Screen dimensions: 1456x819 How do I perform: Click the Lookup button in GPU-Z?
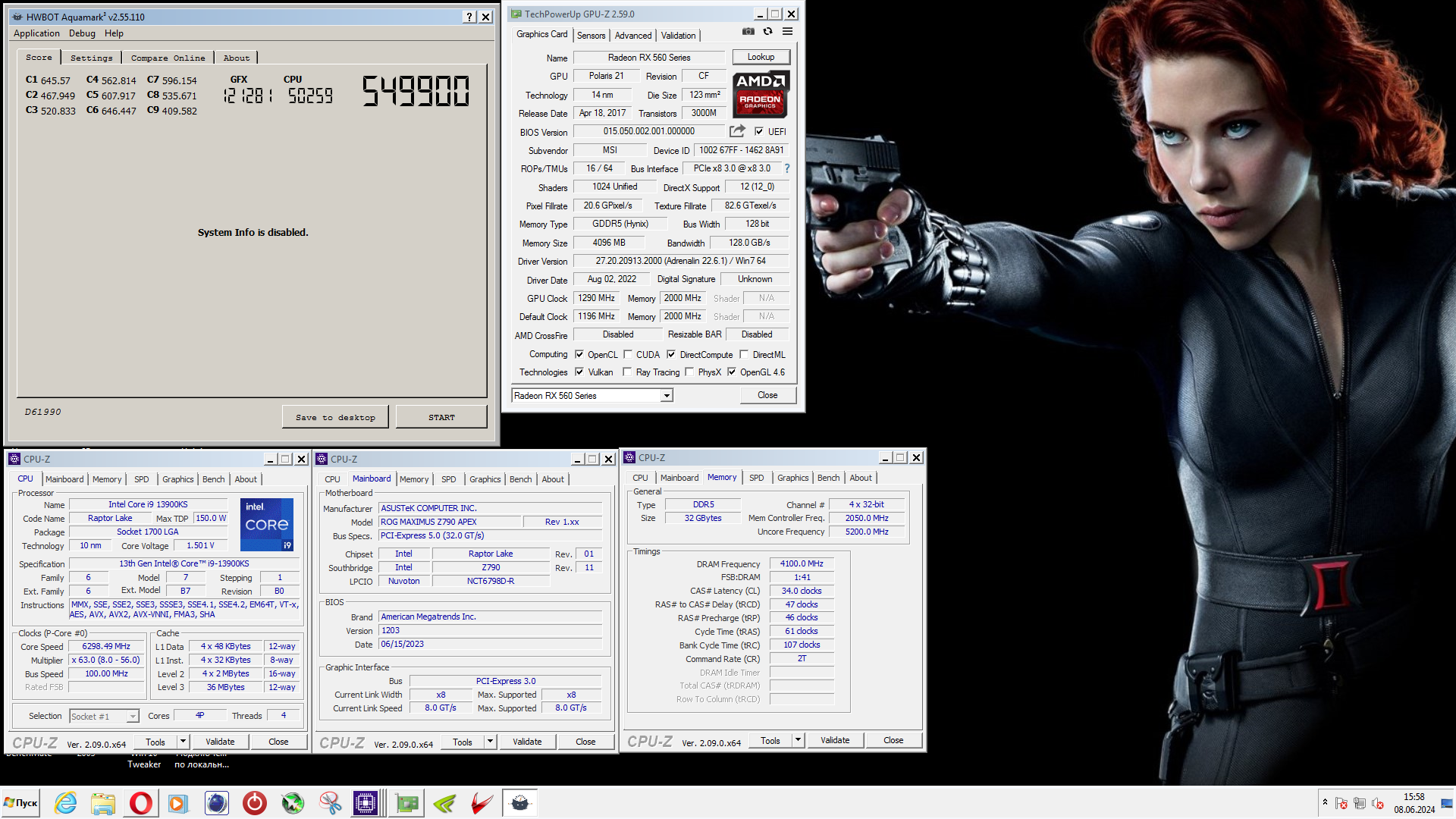[761, 57]
